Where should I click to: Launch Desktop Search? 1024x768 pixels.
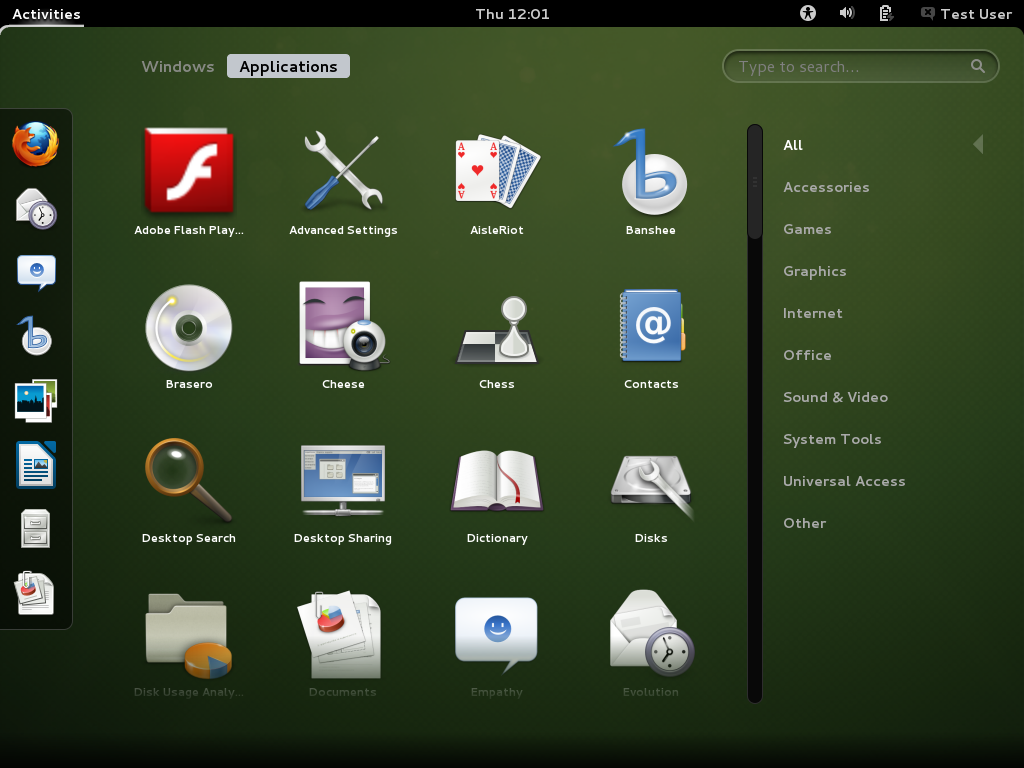[x=188, y=479]
